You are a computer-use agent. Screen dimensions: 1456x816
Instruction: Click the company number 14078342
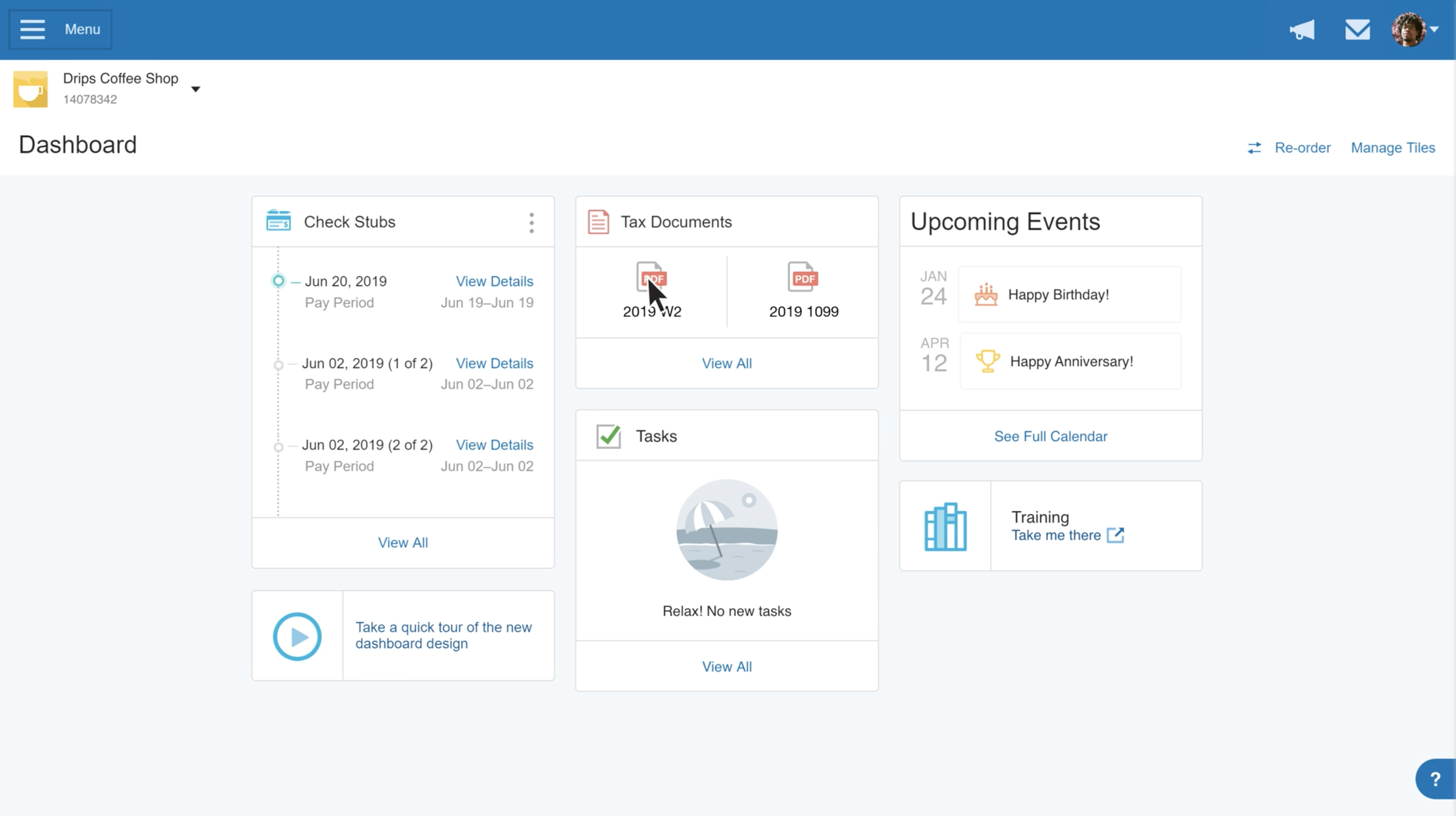(90, 99)
